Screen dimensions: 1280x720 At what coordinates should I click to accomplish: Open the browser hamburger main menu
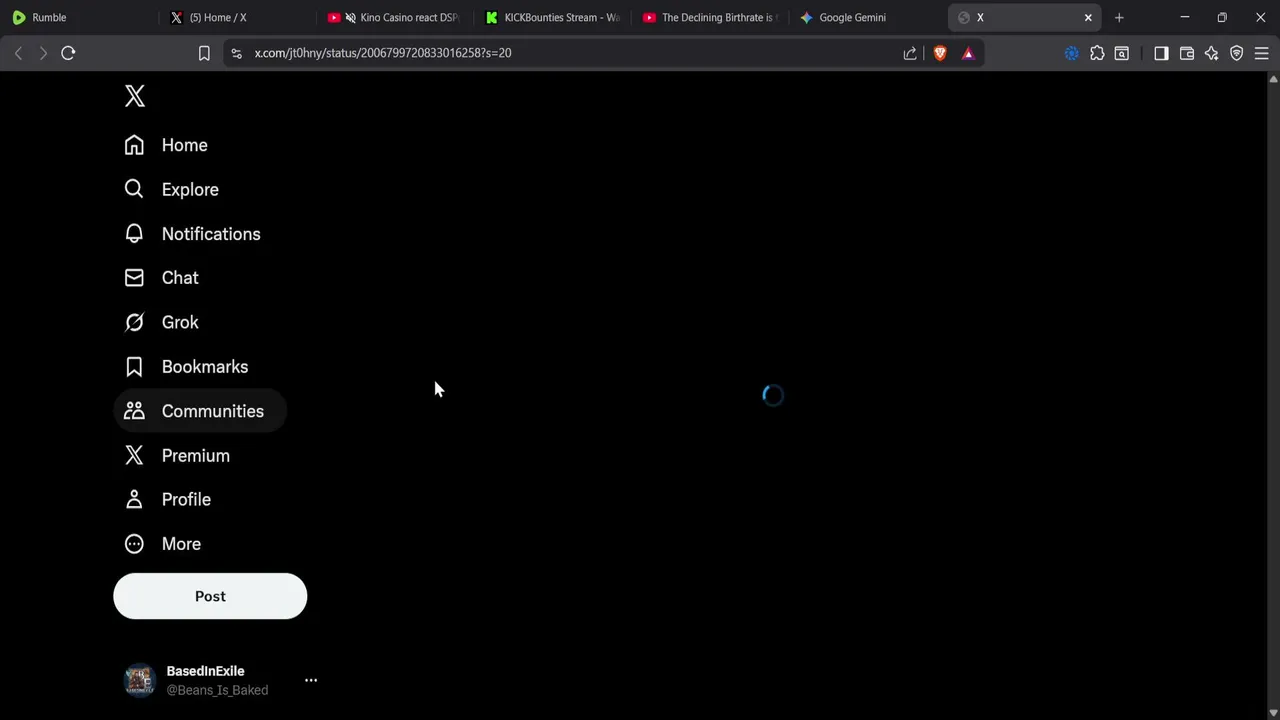(1262, 53)
